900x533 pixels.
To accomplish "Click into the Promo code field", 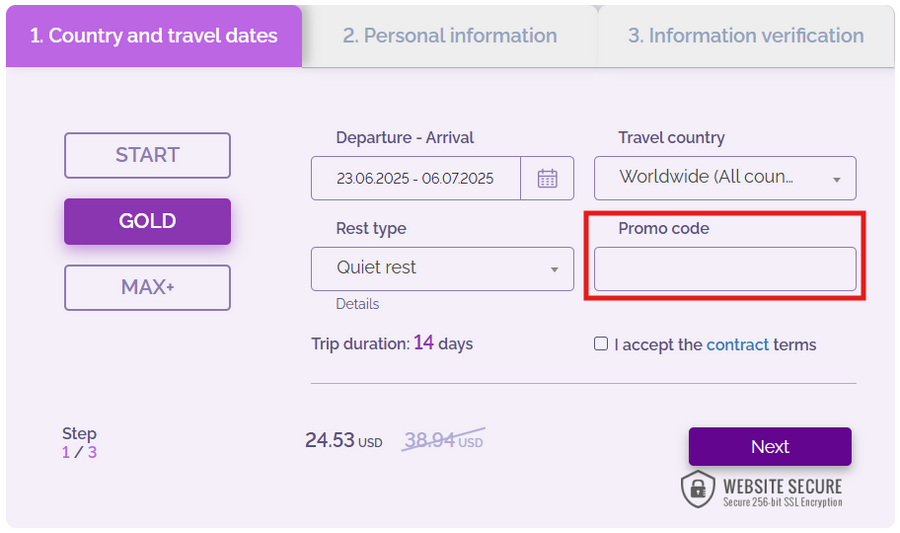I will click(x=724, y=269).
